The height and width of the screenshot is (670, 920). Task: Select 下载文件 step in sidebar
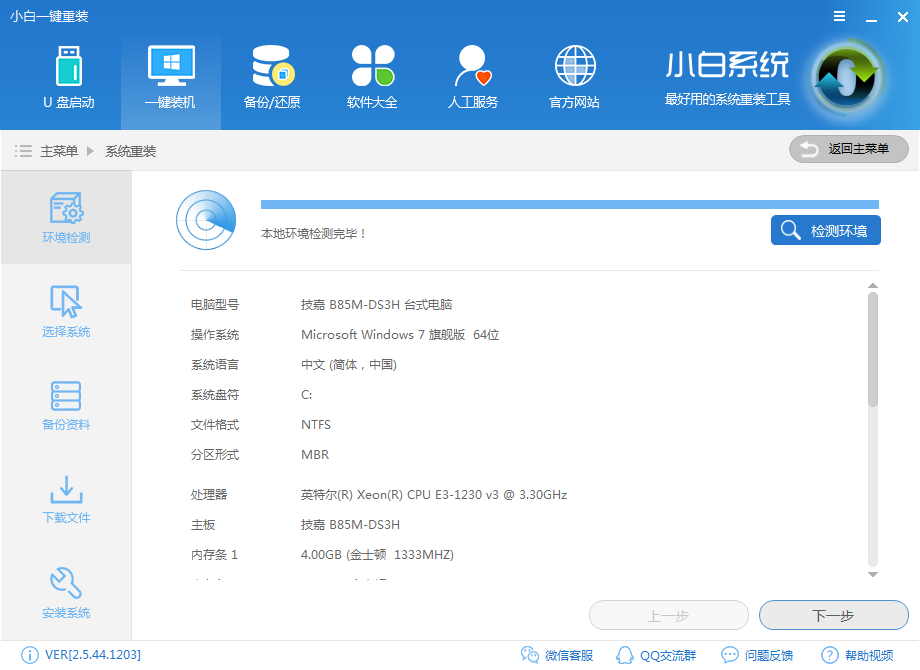[x=66, y=499]
